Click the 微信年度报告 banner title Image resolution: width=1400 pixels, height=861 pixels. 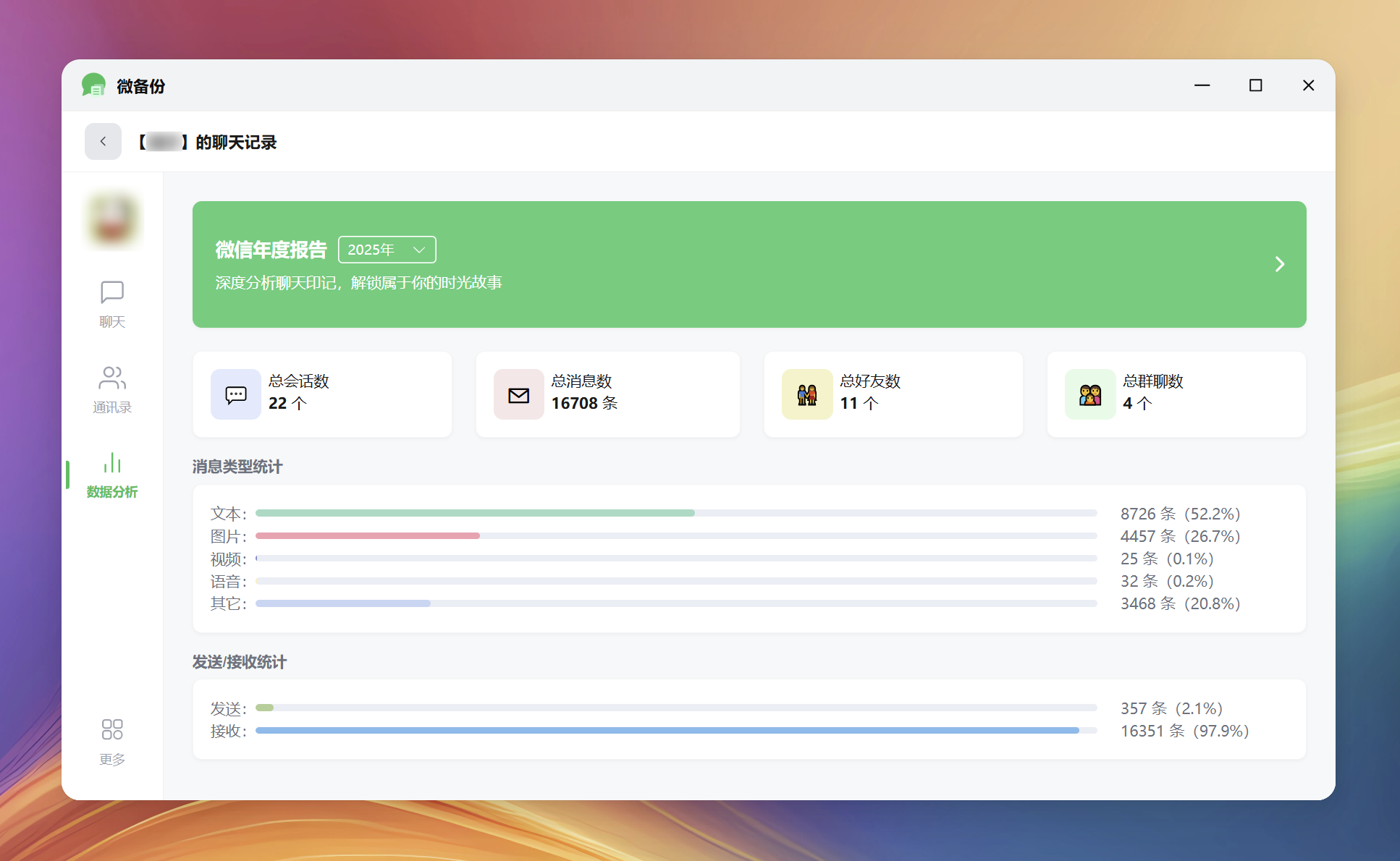pyautogui.click(x=271, y=250)
